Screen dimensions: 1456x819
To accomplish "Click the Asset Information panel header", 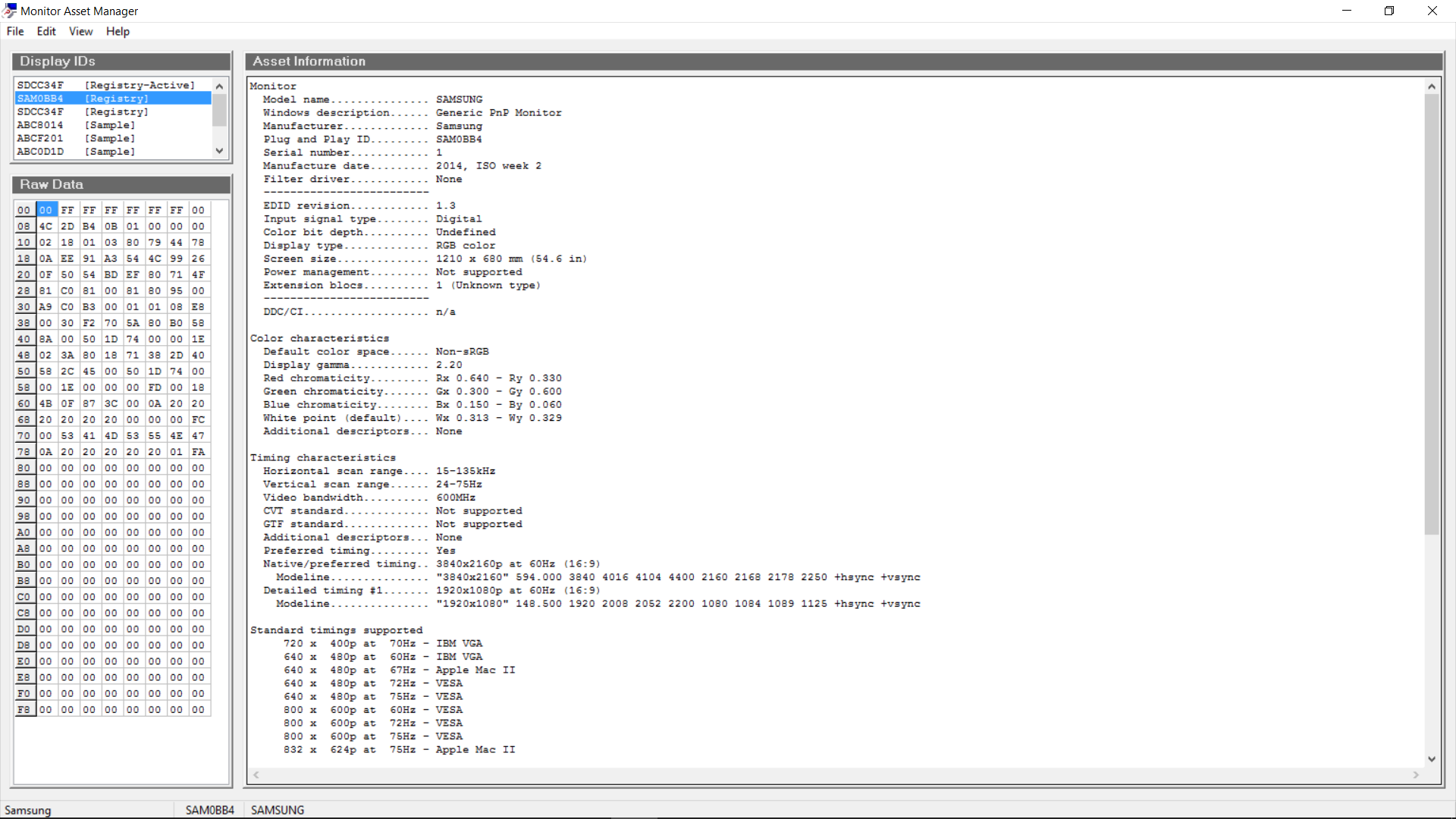I will pyautogui.click(x=843, y=61).
